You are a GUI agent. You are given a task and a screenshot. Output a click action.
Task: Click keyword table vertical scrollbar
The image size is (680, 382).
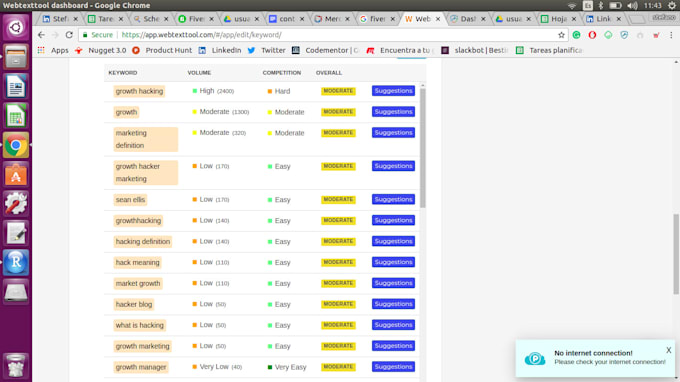[423, 147]
